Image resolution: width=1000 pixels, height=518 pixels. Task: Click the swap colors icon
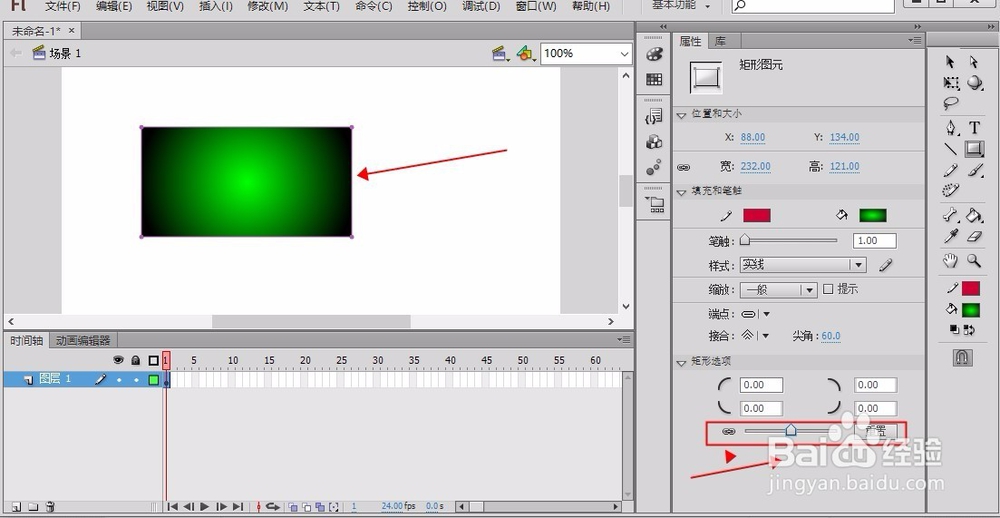click(969, 330)
